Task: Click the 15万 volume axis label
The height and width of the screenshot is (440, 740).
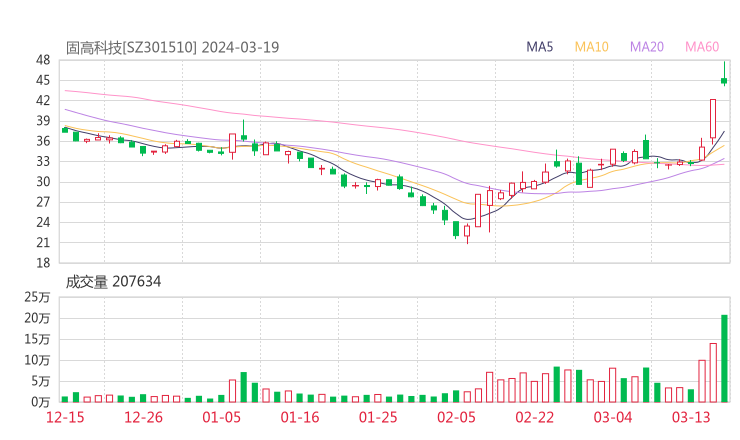Action: click(37, 339)
